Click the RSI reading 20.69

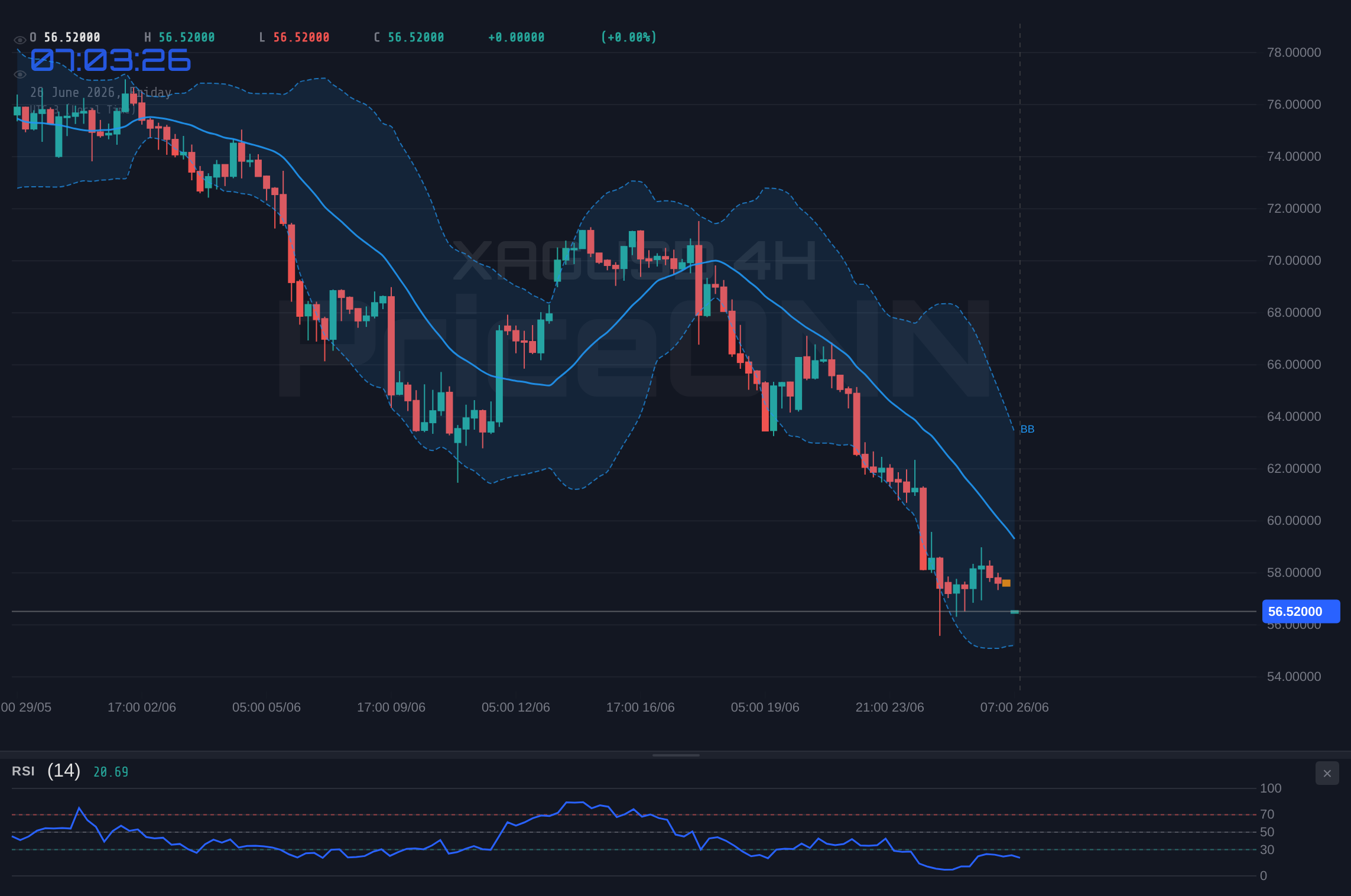[111, 772]
